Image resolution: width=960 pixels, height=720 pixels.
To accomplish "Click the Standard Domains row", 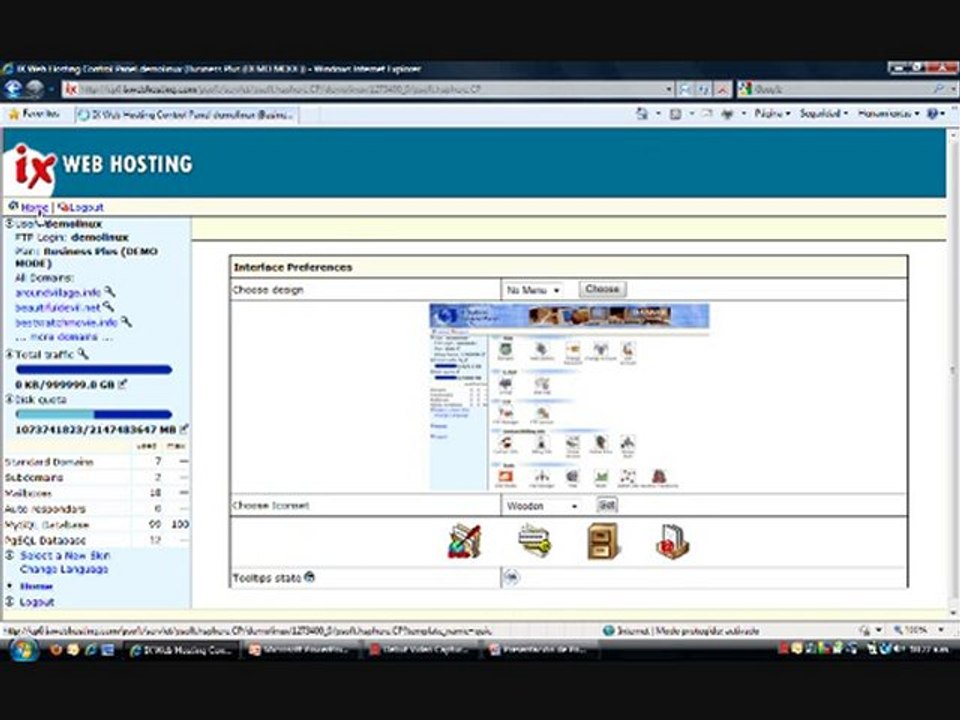I will pyautogui.click(x=97, y=462).
